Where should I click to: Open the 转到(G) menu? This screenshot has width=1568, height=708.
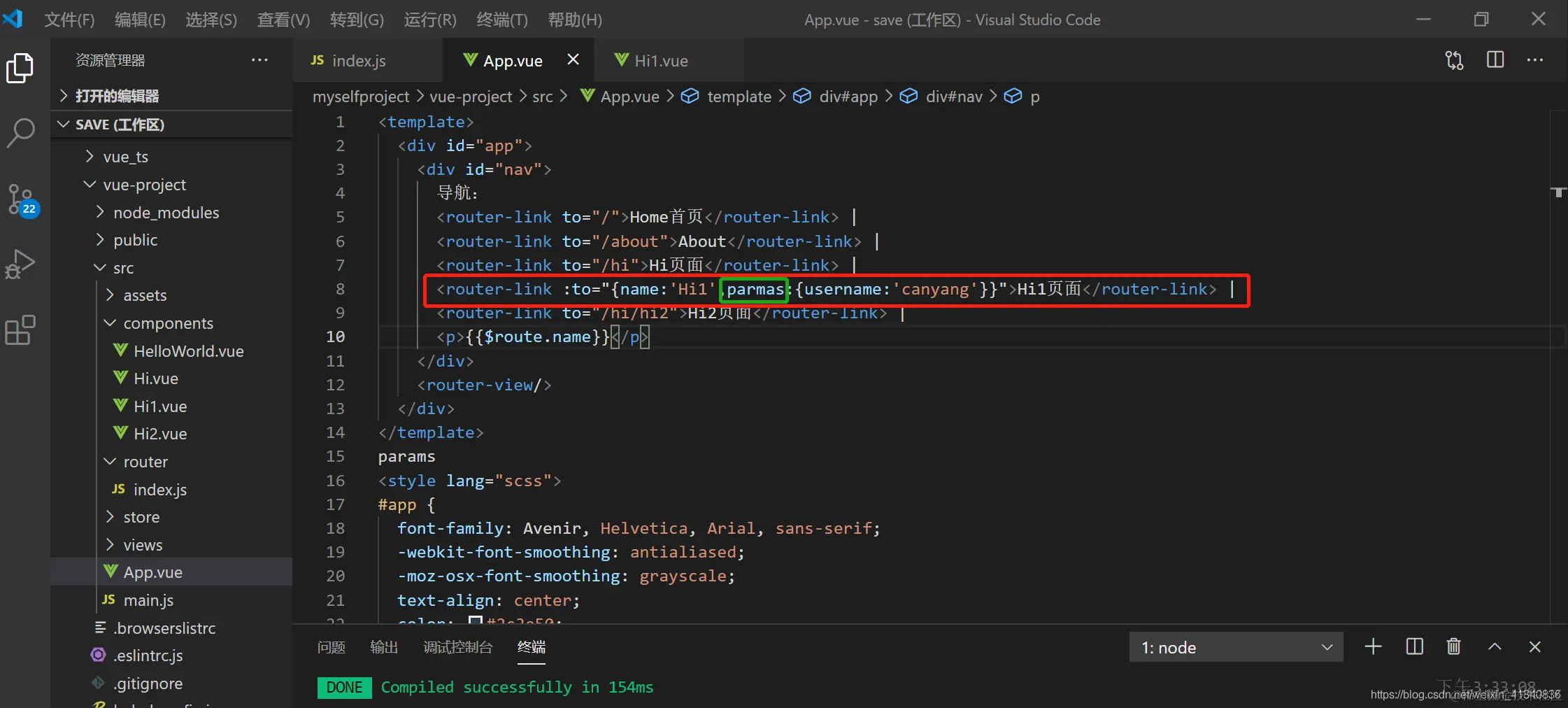pos(357,20)
